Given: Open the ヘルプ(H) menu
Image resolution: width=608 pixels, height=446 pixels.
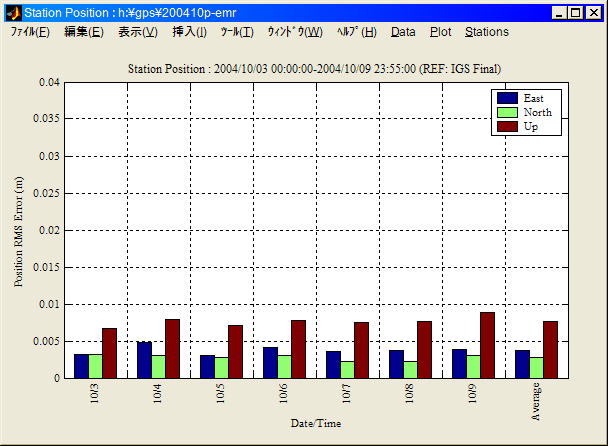Looking at the screenshot, I should (x=356, y=32).
